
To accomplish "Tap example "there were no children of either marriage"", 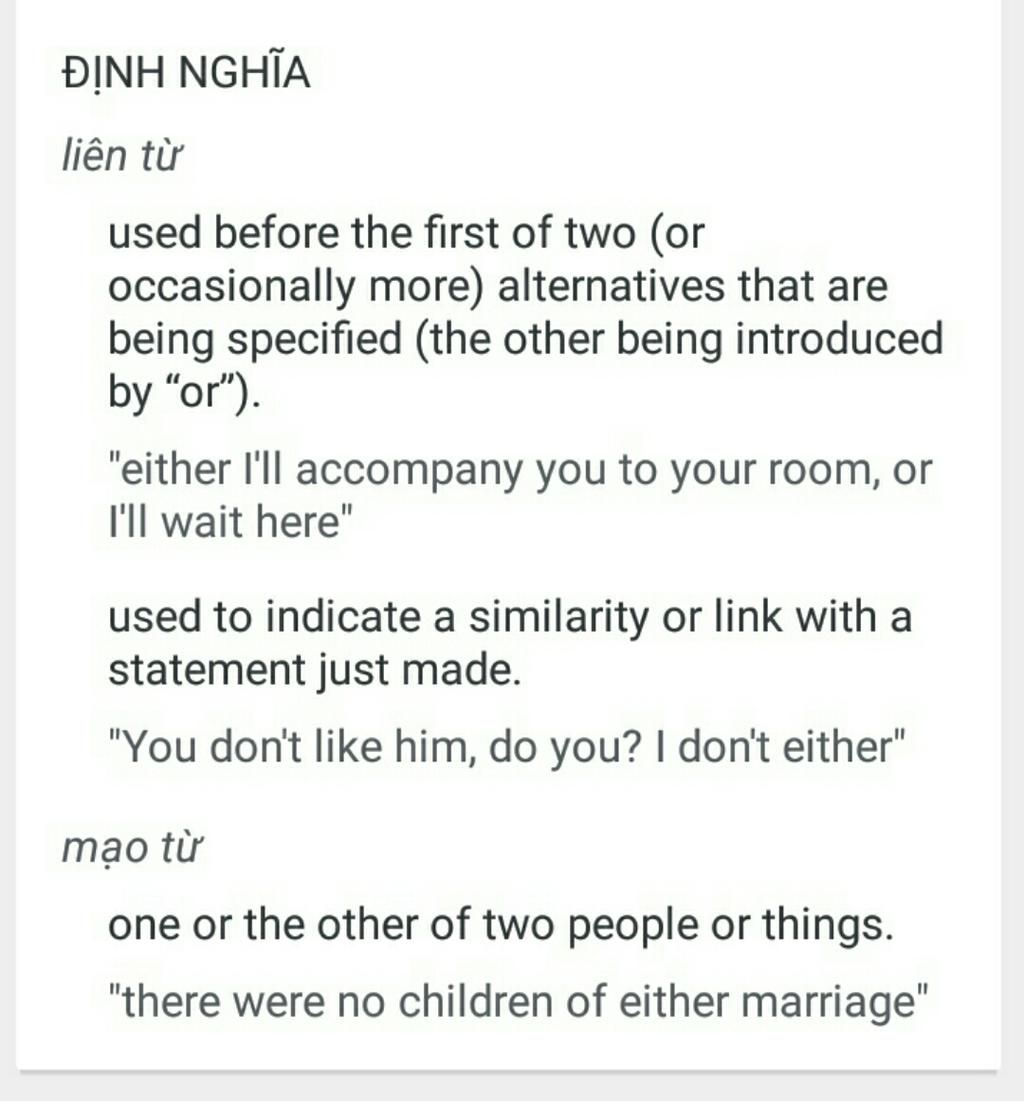I will [x=518, y=1001].
